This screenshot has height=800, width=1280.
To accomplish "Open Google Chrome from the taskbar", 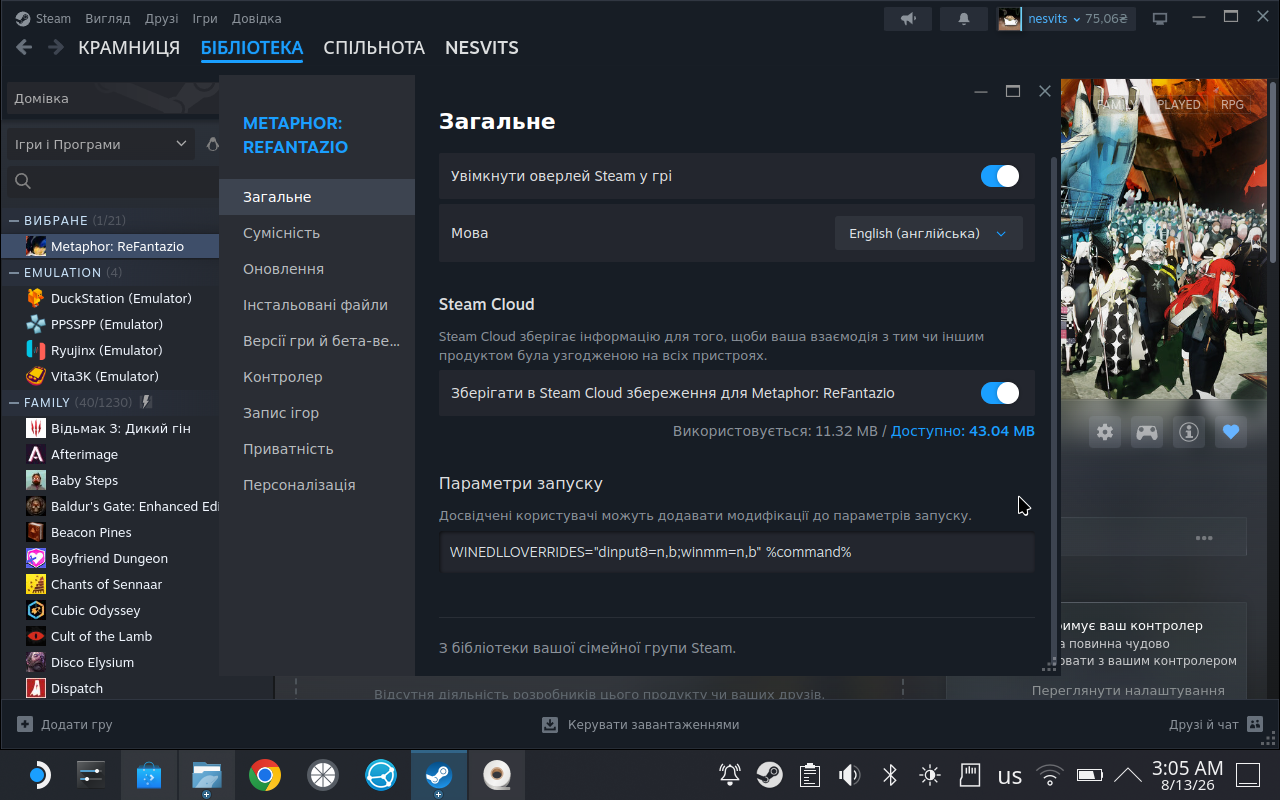I will pyautogui.click(x=265, y=775).
